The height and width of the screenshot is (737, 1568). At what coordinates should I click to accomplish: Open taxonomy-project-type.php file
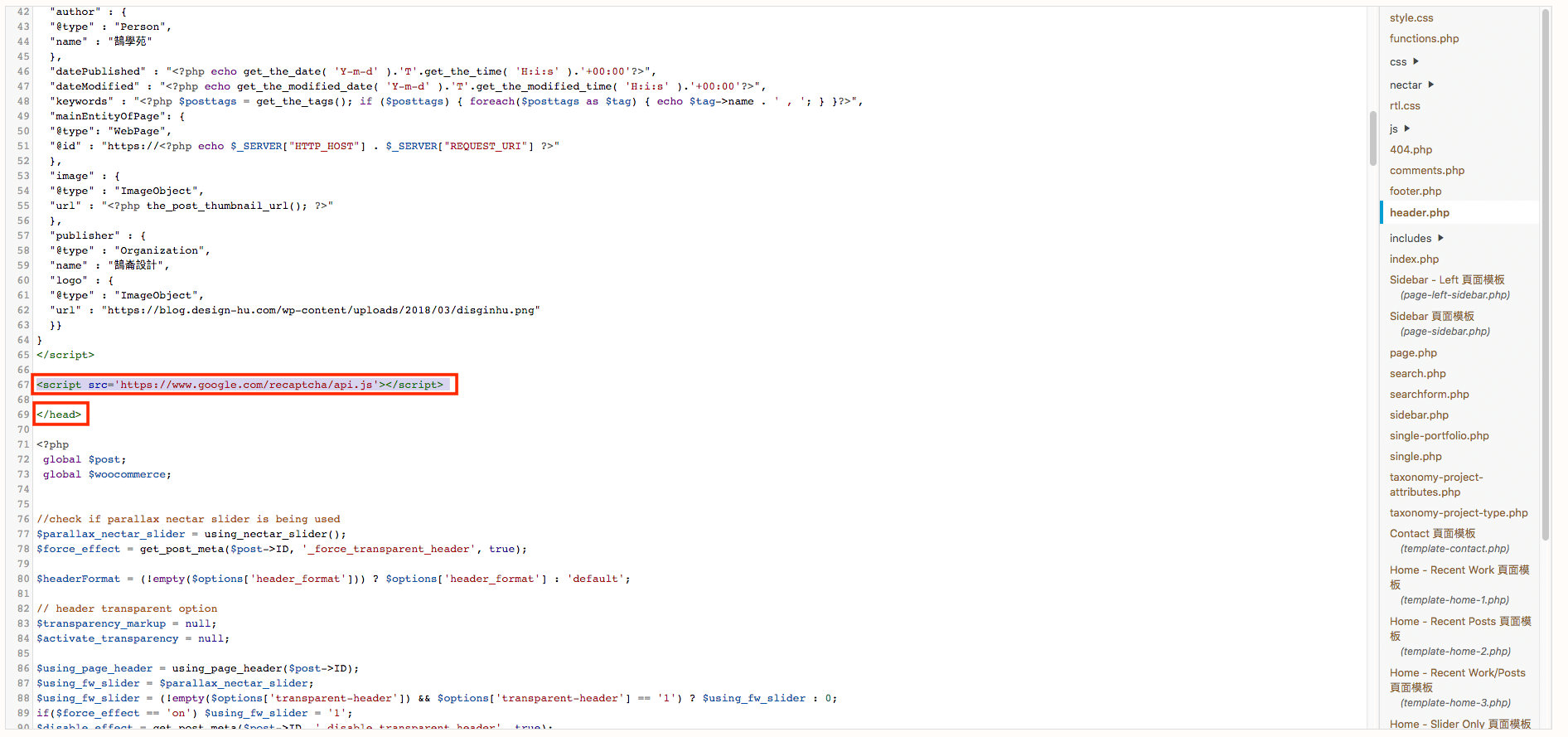coord(1459,512)
